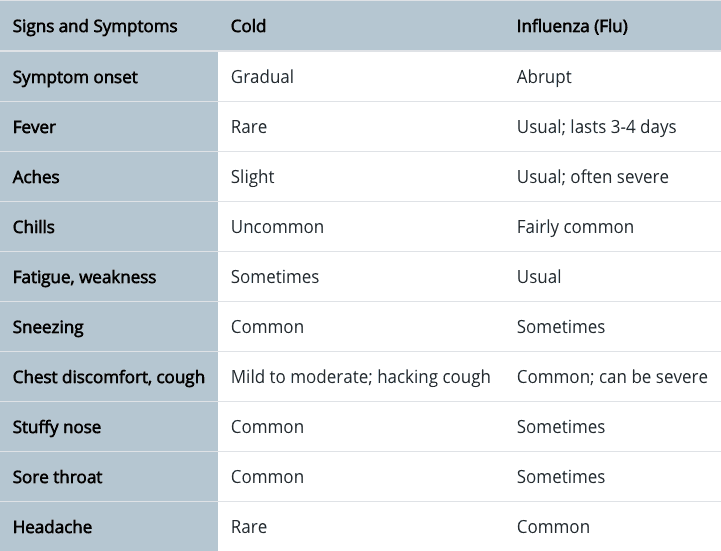
Task: Click the "Usual; often severe" cell
Action: coord(592,177)
